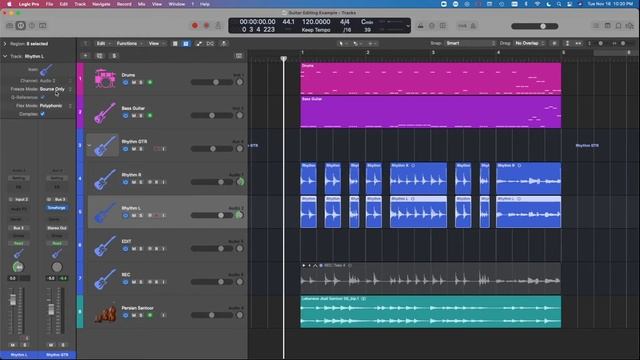The image size is (640, 360).
Task: Toggle the Q-Reference checkbox
Action: (42, 97)
